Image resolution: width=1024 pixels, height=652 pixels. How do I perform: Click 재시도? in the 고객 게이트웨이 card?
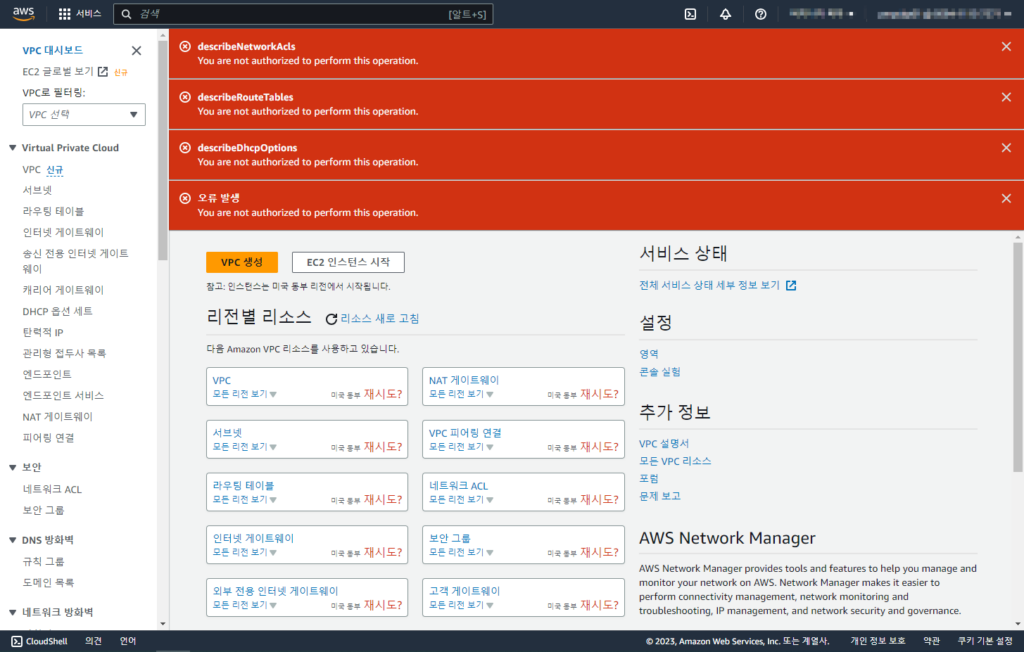point(599,605)
